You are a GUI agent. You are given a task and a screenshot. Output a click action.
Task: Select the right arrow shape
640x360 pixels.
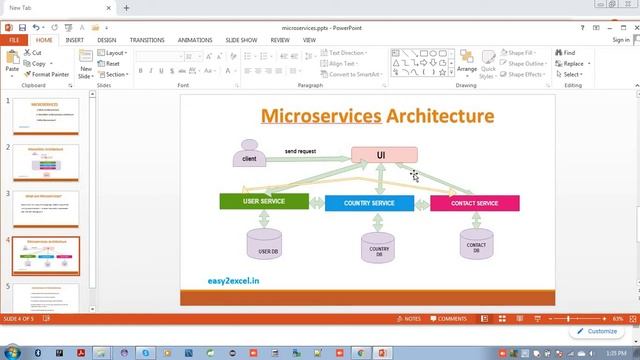(x=424, y=63)
